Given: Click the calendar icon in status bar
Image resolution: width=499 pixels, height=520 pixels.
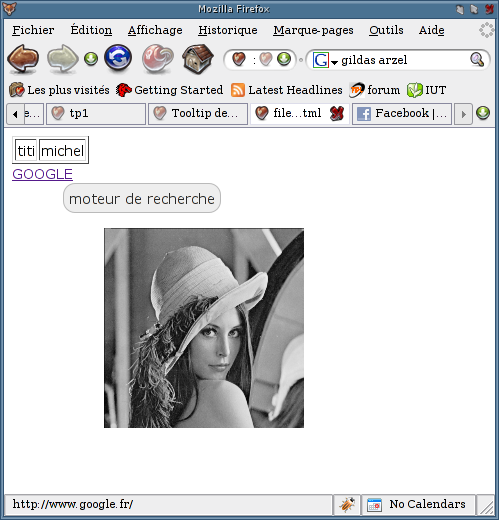Looking at the screenshot, I should (374, 505).
